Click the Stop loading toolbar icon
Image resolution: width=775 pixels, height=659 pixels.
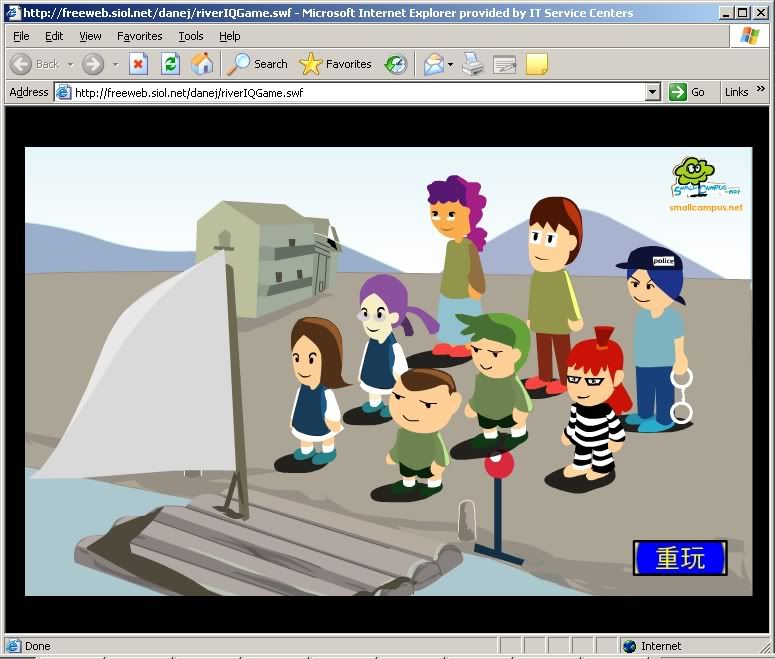[x=139, y=64]
